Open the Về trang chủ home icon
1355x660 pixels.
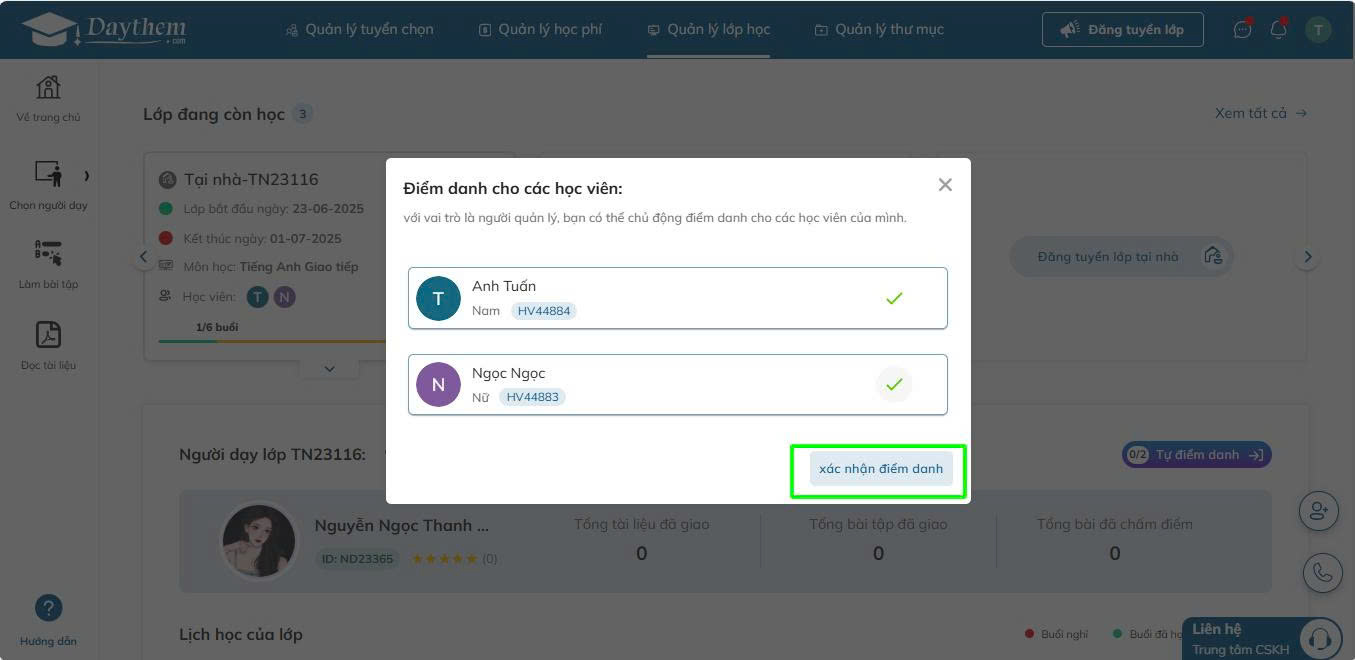[x=48, y=87]
